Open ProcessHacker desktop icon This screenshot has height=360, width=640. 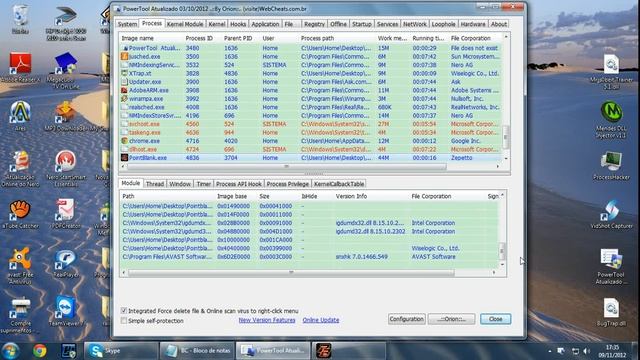[x=611, y=166]
